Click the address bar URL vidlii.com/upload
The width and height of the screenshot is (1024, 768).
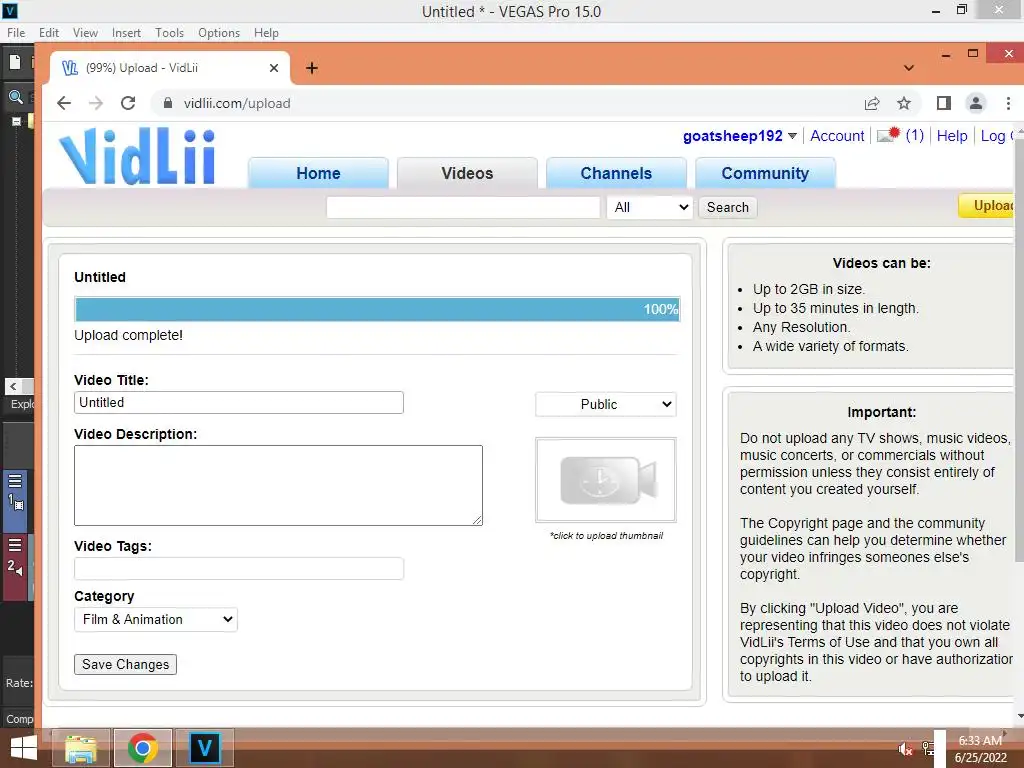pyautogui.click(x=237, y=103)
